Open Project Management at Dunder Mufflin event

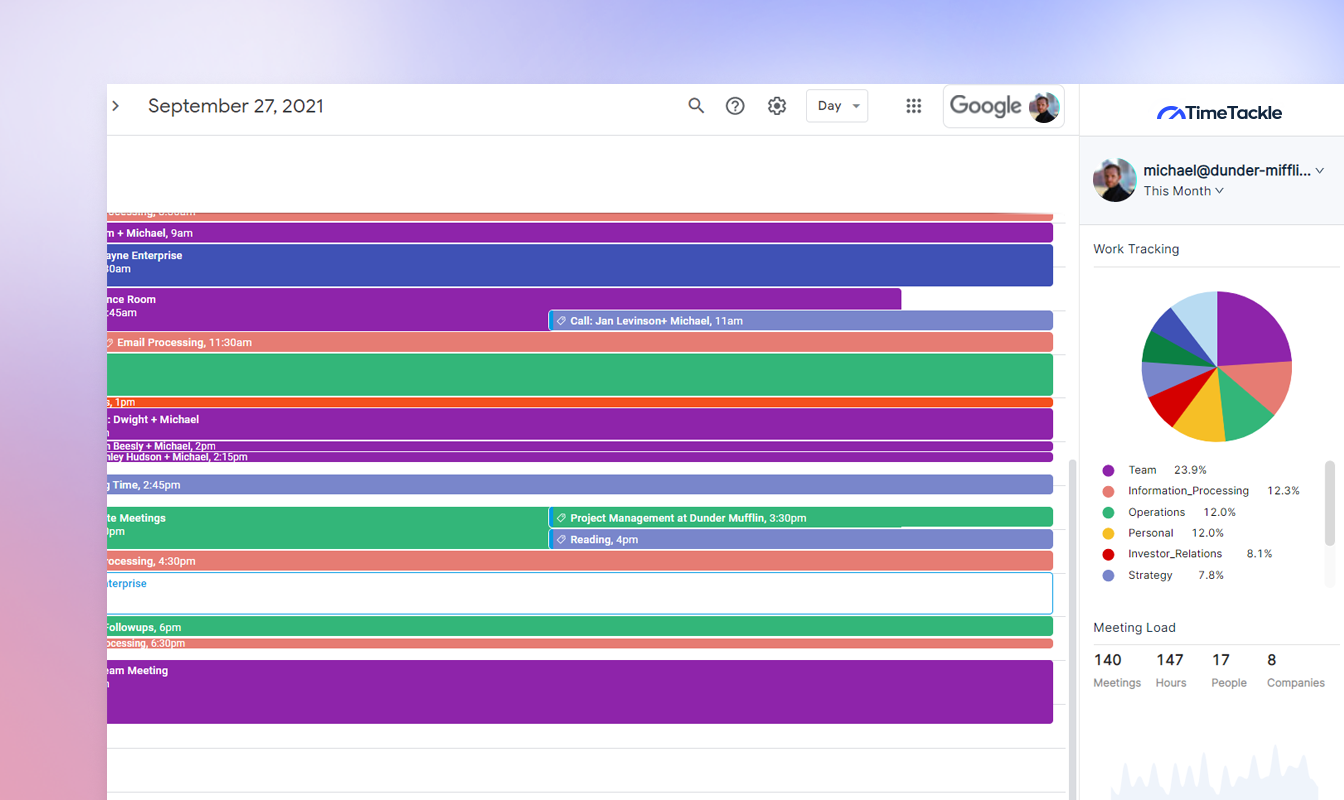[x=800, y=518]
